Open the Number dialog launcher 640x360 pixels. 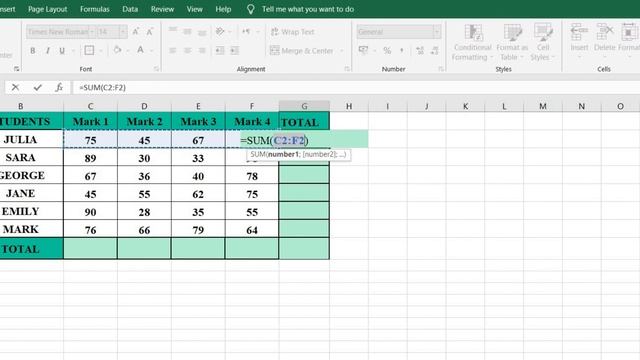[441, 69]
